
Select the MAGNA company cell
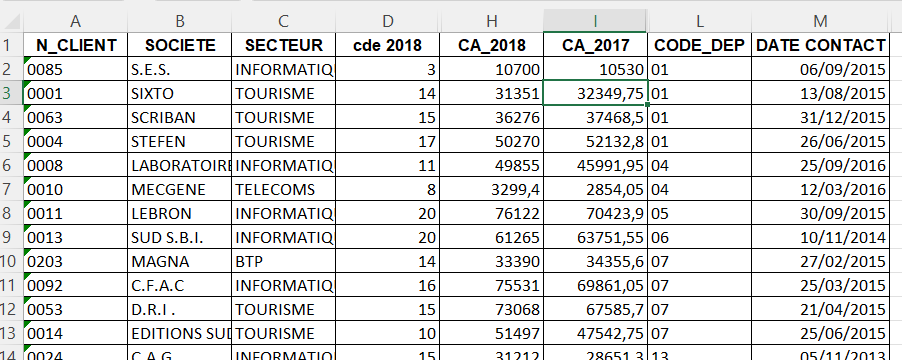179,262
